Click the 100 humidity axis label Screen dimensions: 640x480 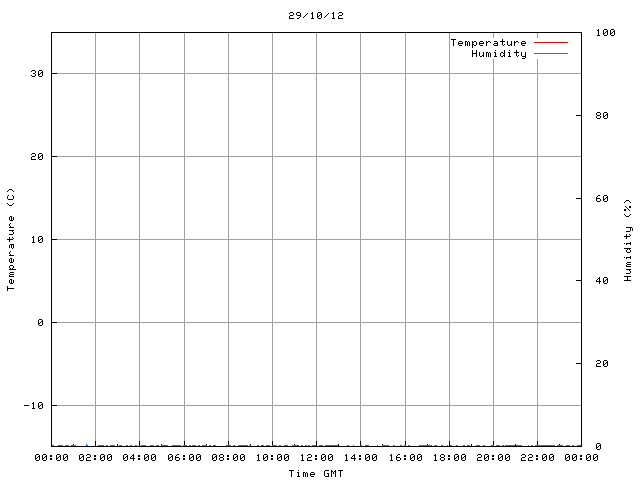(605, 32)
